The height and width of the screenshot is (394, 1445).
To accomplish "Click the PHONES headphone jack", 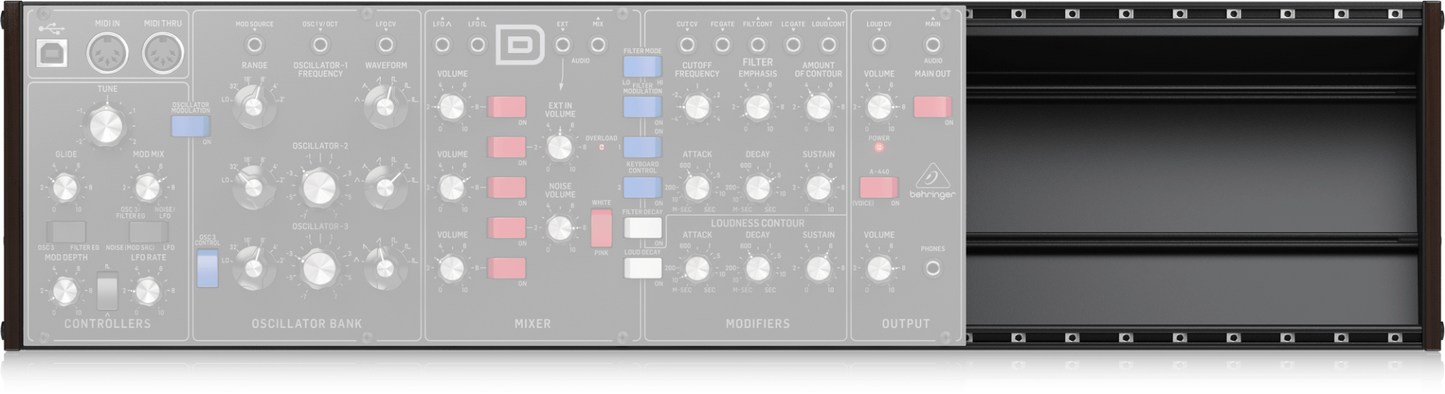I will pyautogui.click(x=933, y=268).
